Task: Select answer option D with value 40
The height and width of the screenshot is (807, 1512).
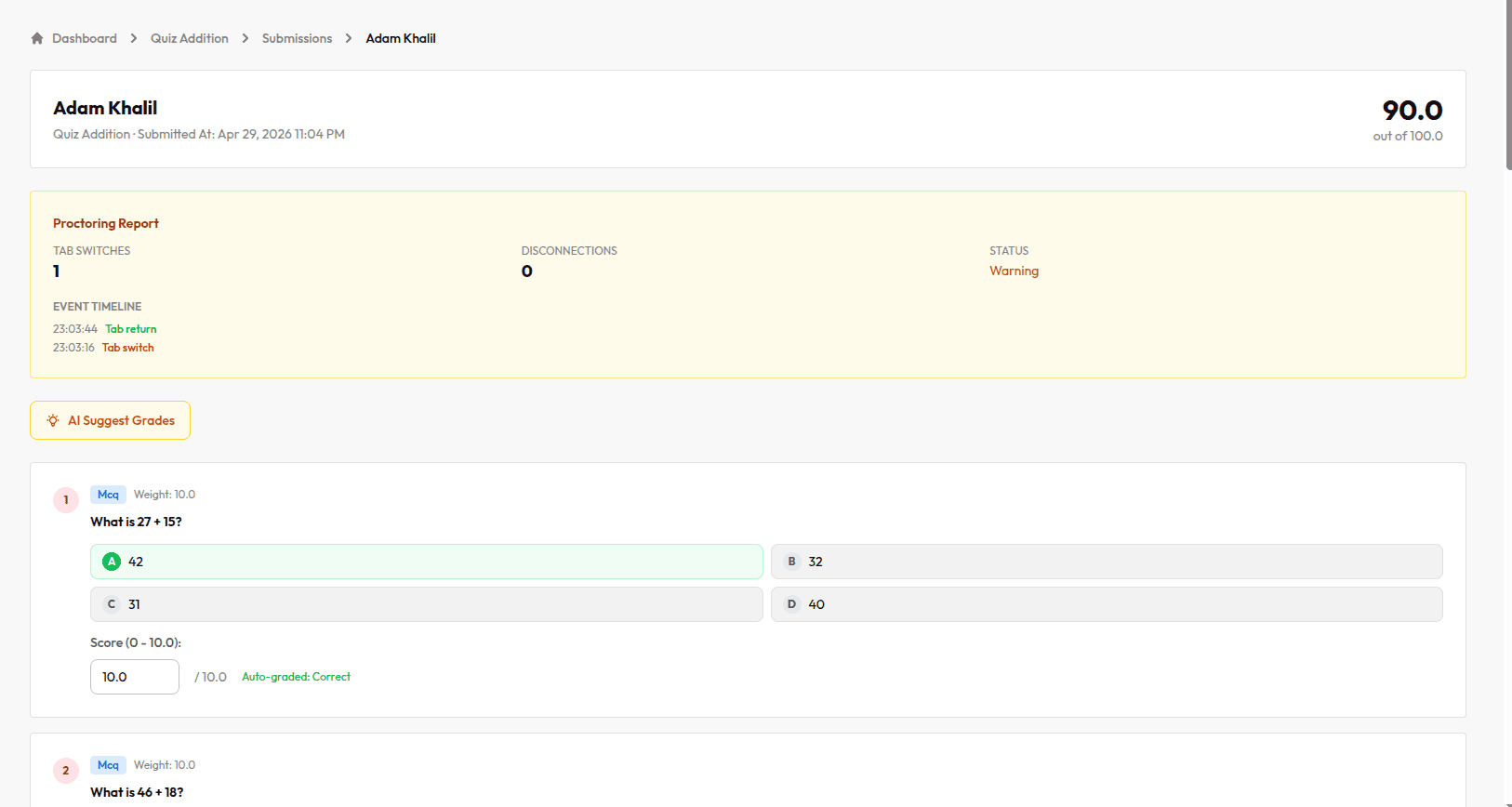Action: coord(1107,604)
